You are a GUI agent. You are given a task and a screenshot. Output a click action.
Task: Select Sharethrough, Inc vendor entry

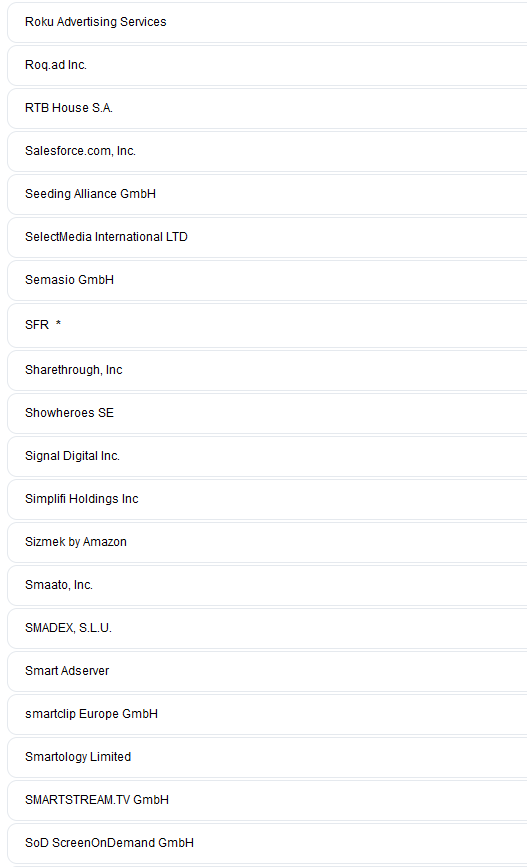(267, 370)
